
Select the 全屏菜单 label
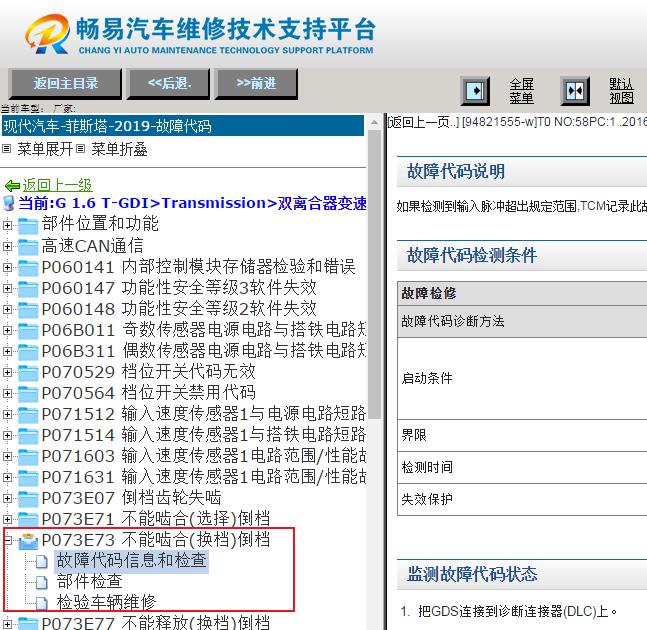coord(521,91)
